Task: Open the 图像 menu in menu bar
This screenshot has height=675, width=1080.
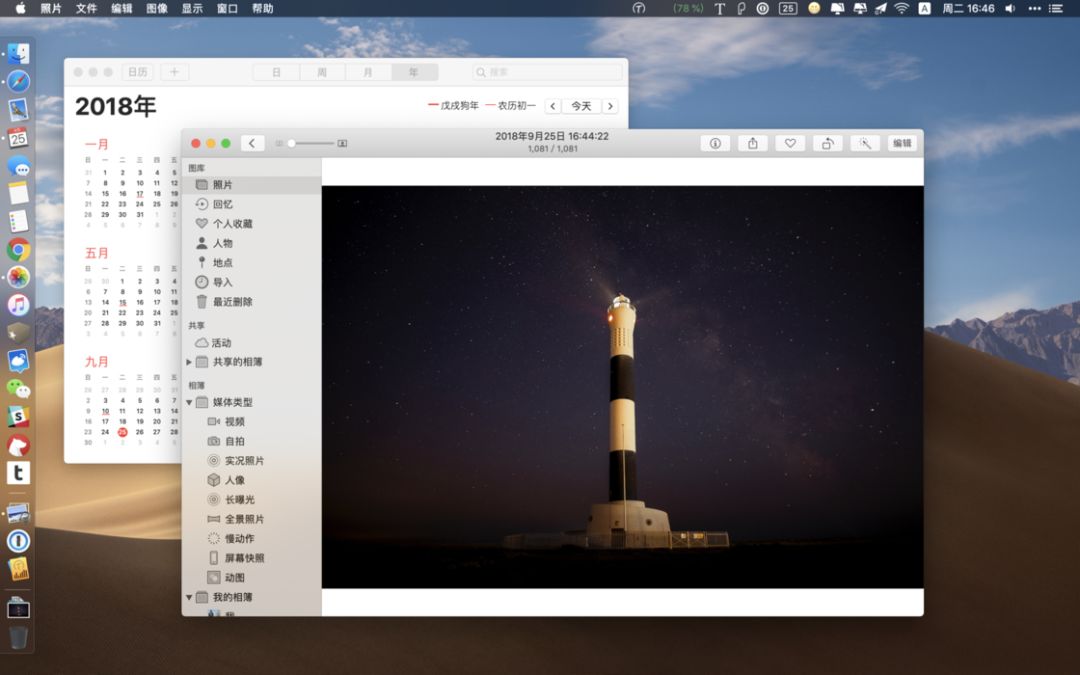Action: coord(157,8)
